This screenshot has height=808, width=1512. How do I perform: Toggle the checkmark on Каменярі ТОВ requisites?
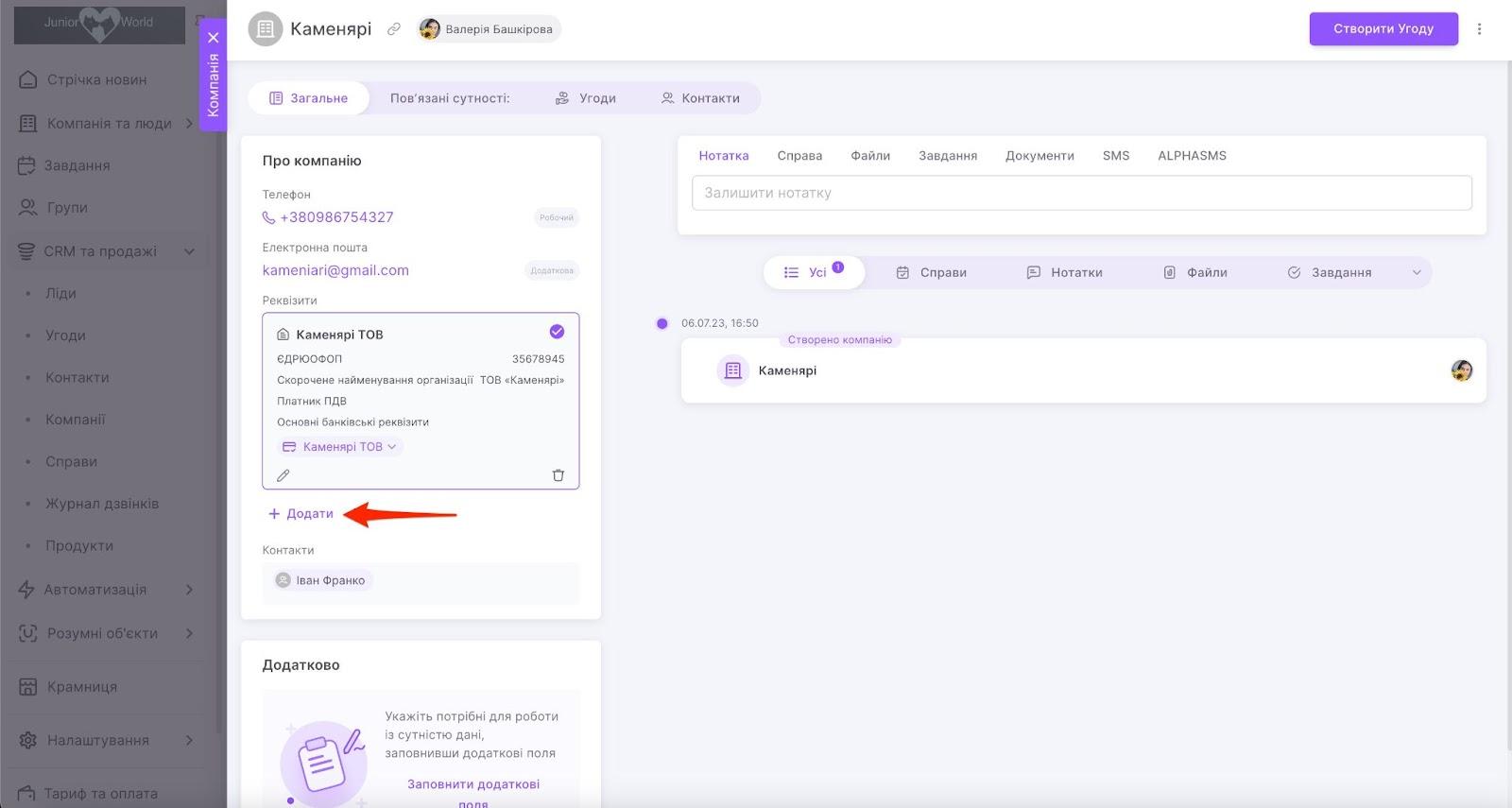pos(557,332)
